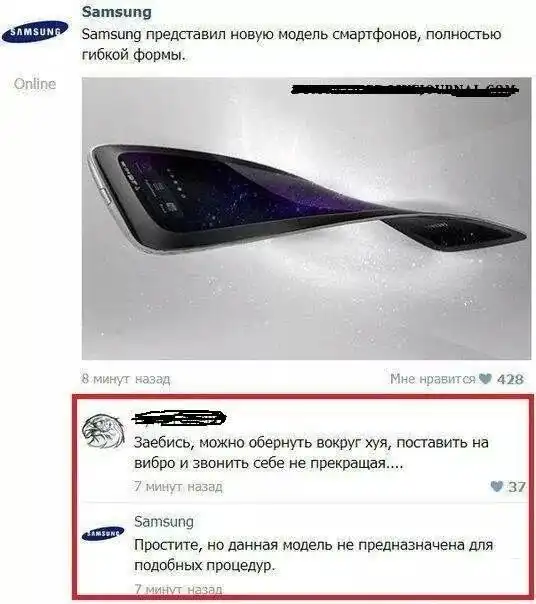Click the Samsung post text about flexible smartphones
The height and width of the screenshot is (604, 536).
[291, 45]
